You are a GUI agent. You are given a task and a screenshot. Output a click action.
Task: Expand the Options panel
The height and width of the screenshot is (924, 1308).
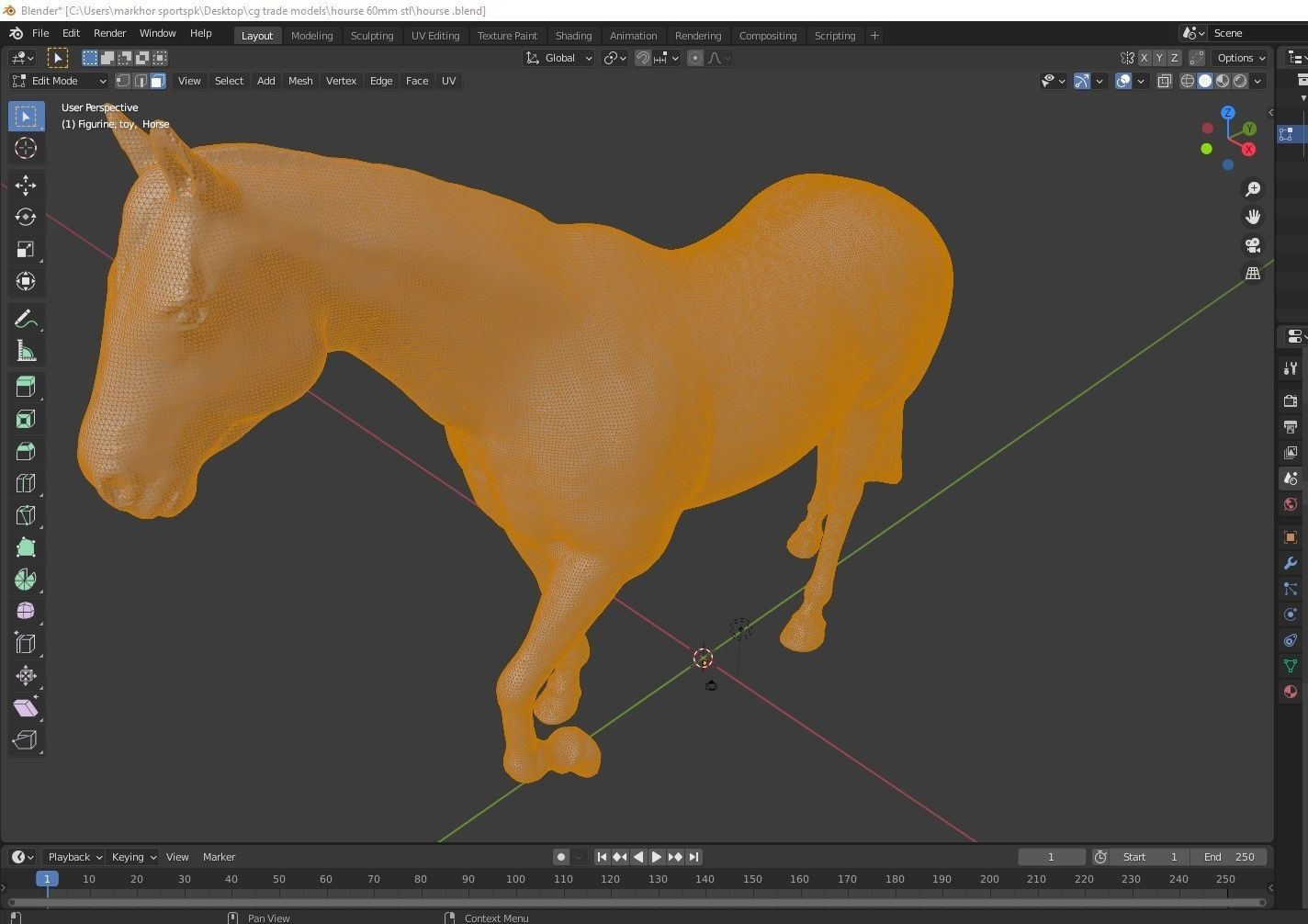point(1238,58)
